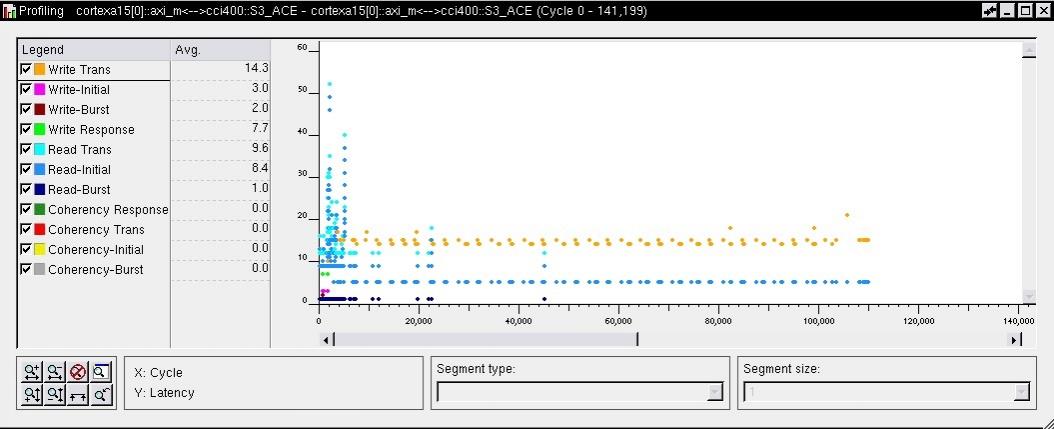Click the red Coherency Trans swatch
The width and height of the screenshot is (1054, 429).
click(40, 229)
